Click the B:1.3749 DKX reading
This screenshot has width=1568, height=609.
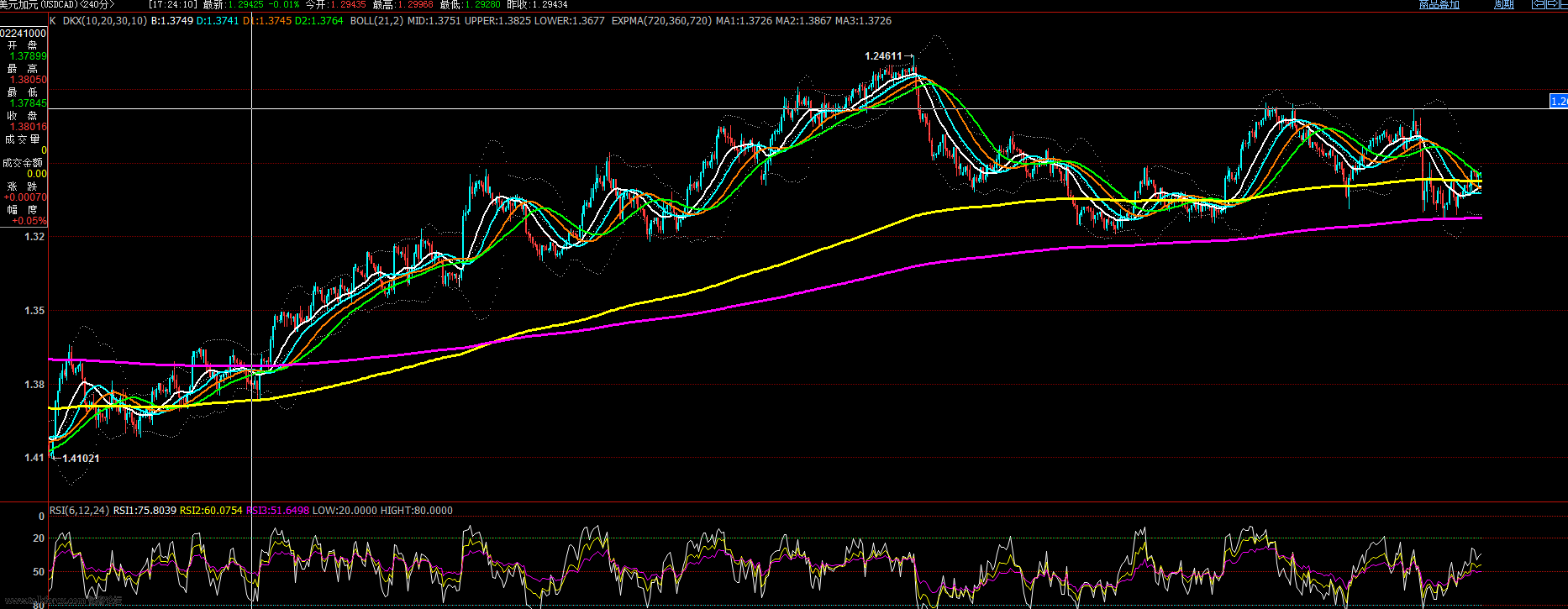click(x=171, y=20)
